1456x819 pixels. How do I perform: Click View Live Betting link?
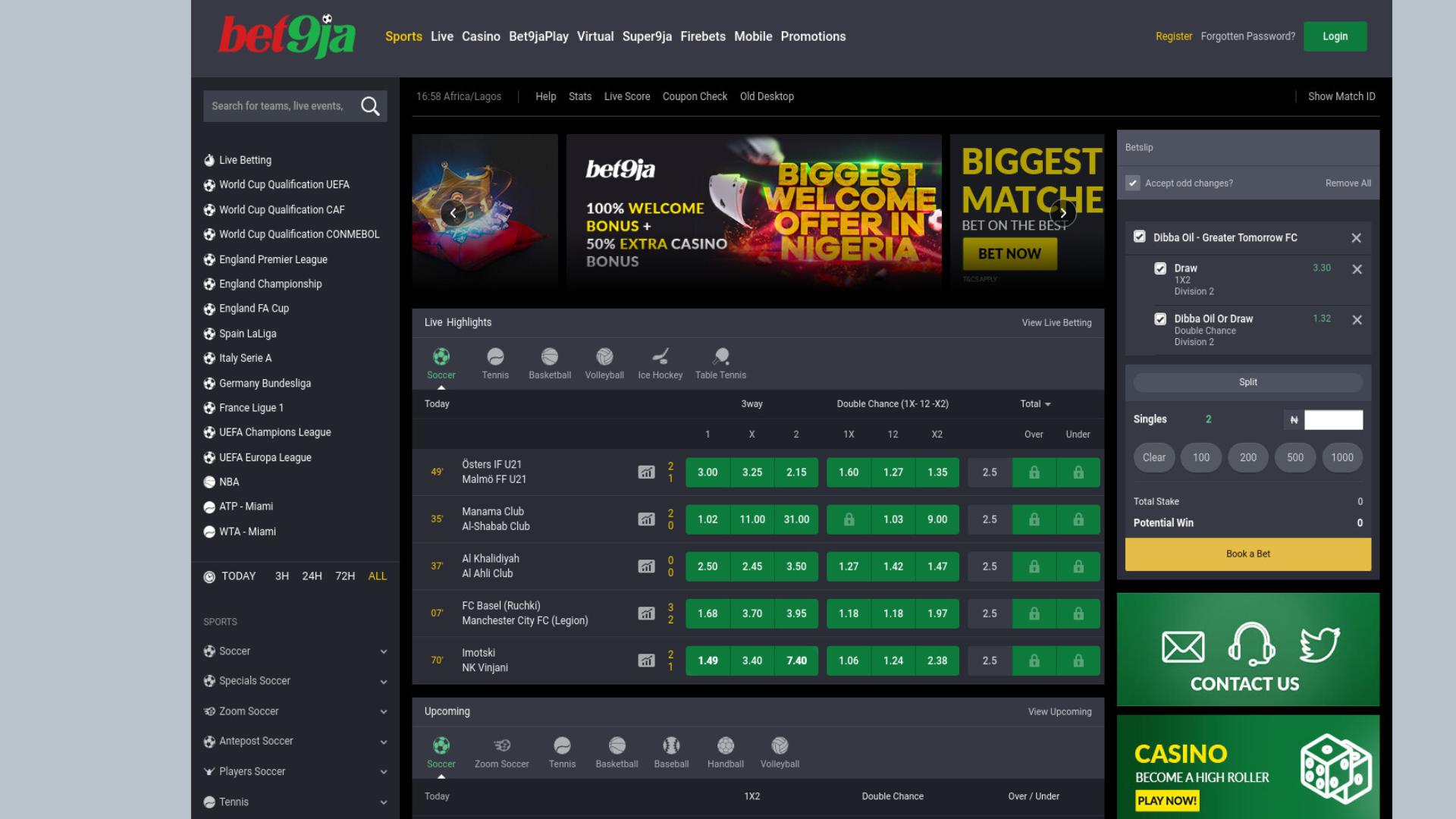(x=1056, y=322)
